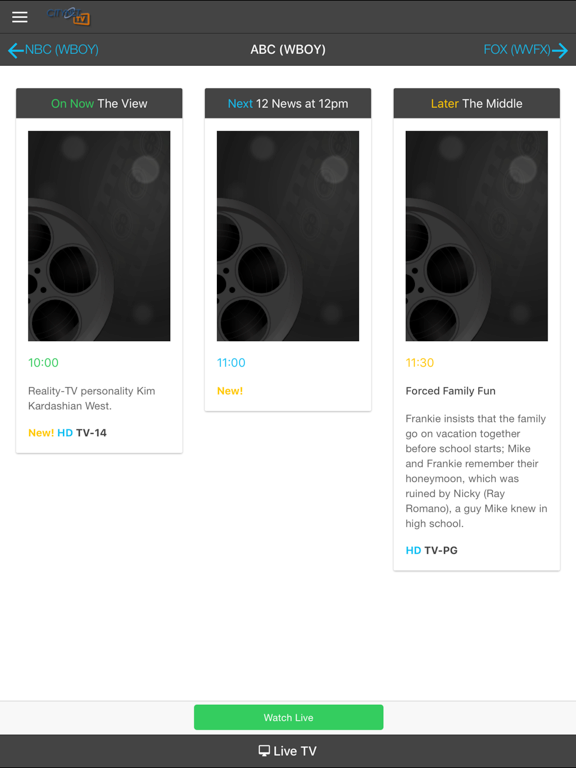Screen dimensions: 576x768
Task: Open the Later The Middle card header
Action: (477, 103)
